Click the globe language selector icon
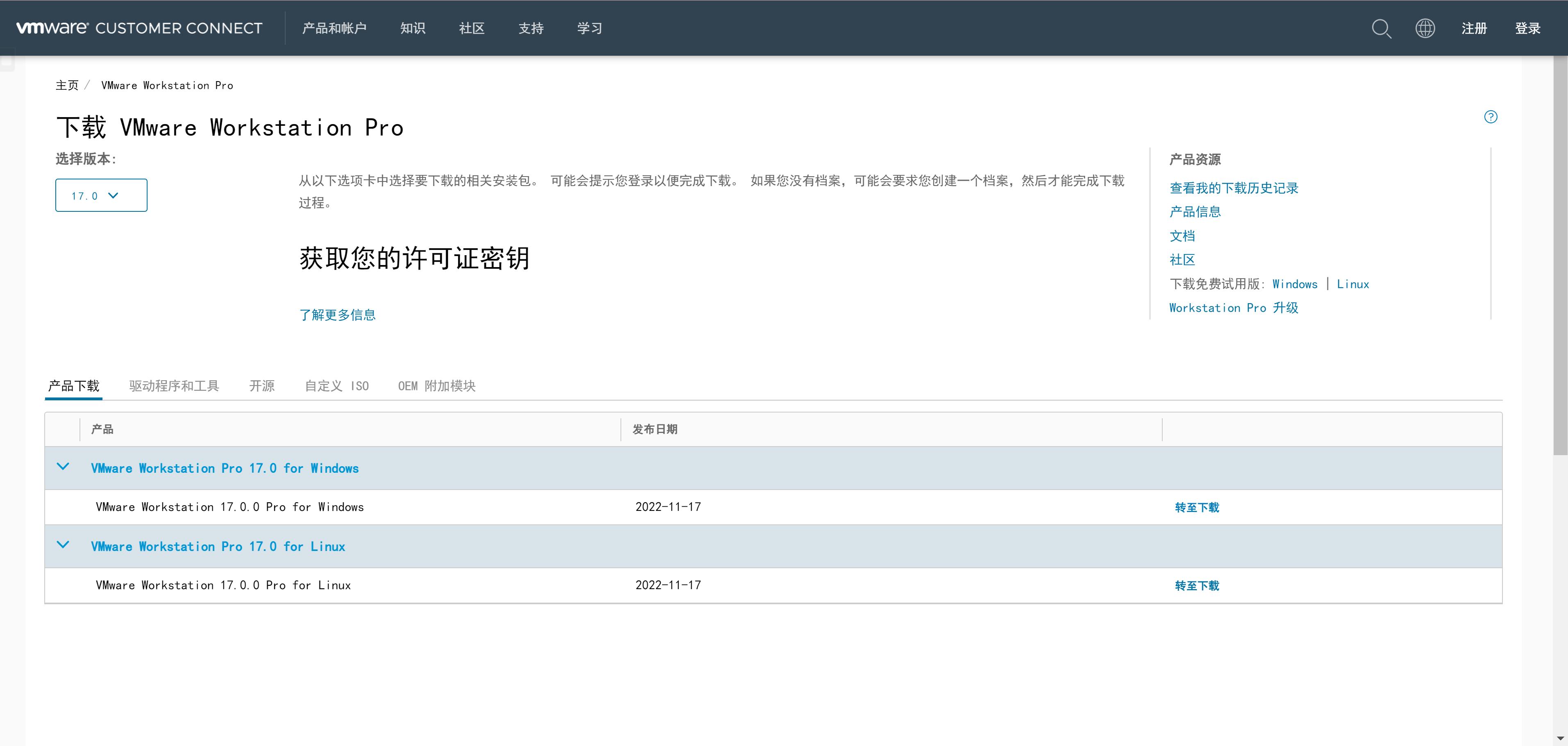Viewport: 1568px width, 746px height. (x=1425, y=29)
